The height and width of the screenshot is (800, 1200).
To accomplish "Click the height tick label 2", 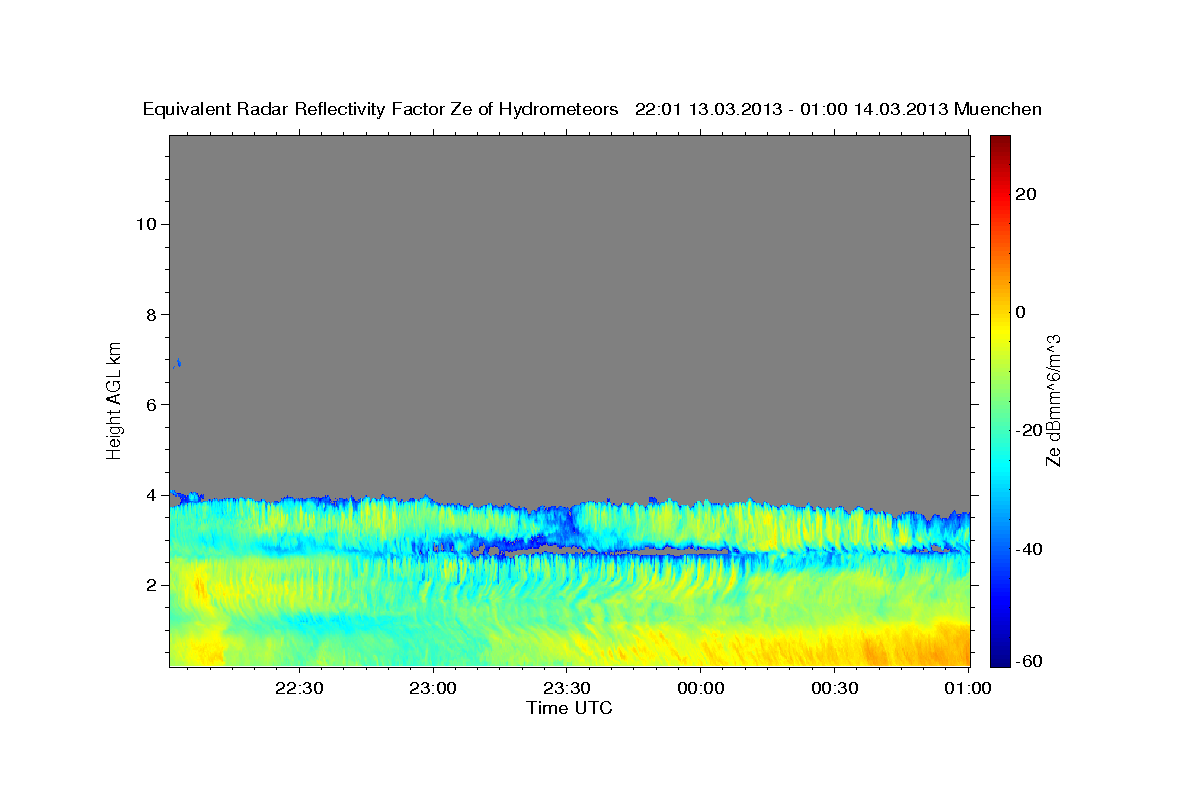I will click(151, 585).
